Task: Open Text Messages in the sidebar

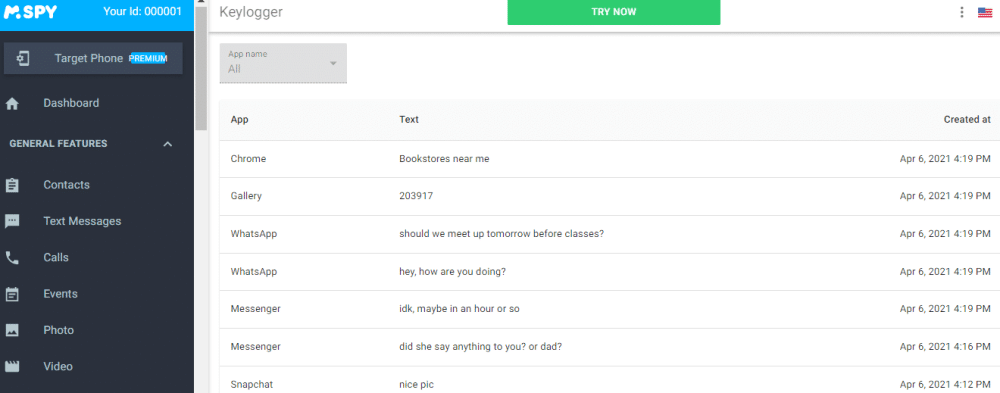Action: [82, 221]
